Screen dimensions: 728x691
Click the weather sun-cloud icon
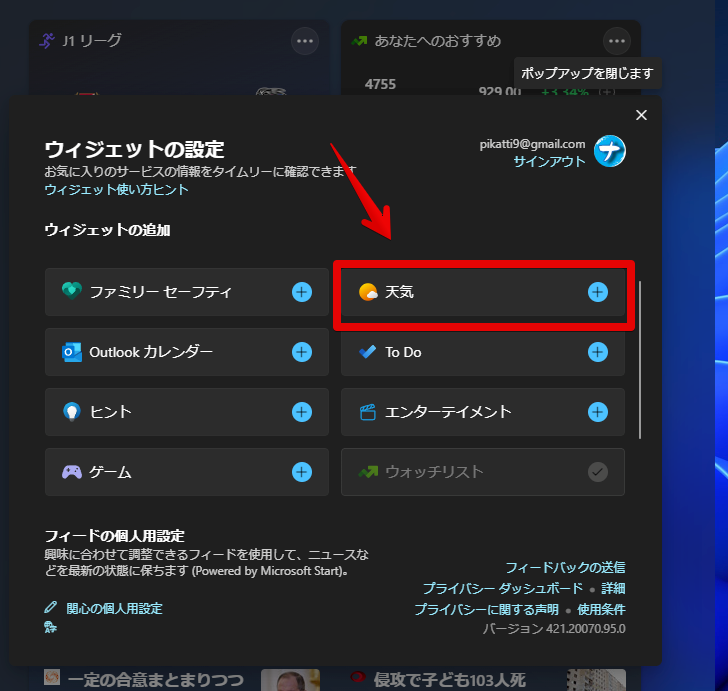(x=368, y=292)
